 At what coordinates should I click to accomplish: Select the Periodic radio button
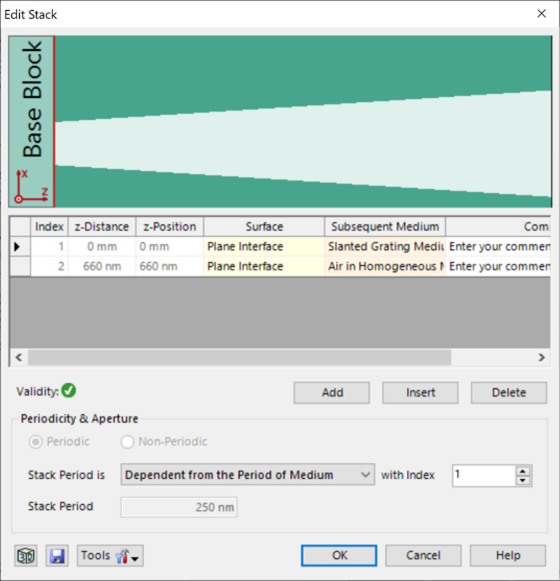[x=36, y=442]
